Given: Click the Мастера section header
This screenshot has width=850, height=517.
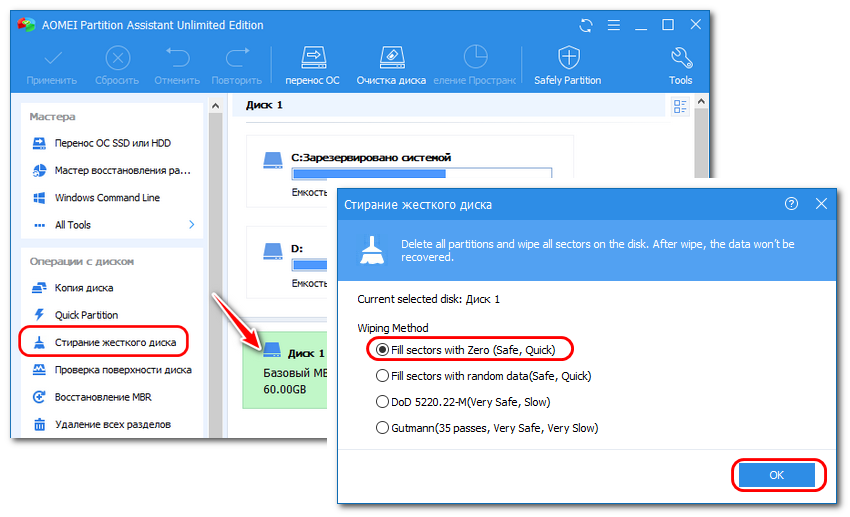Looking at the screenshot, I should [53, 117].
